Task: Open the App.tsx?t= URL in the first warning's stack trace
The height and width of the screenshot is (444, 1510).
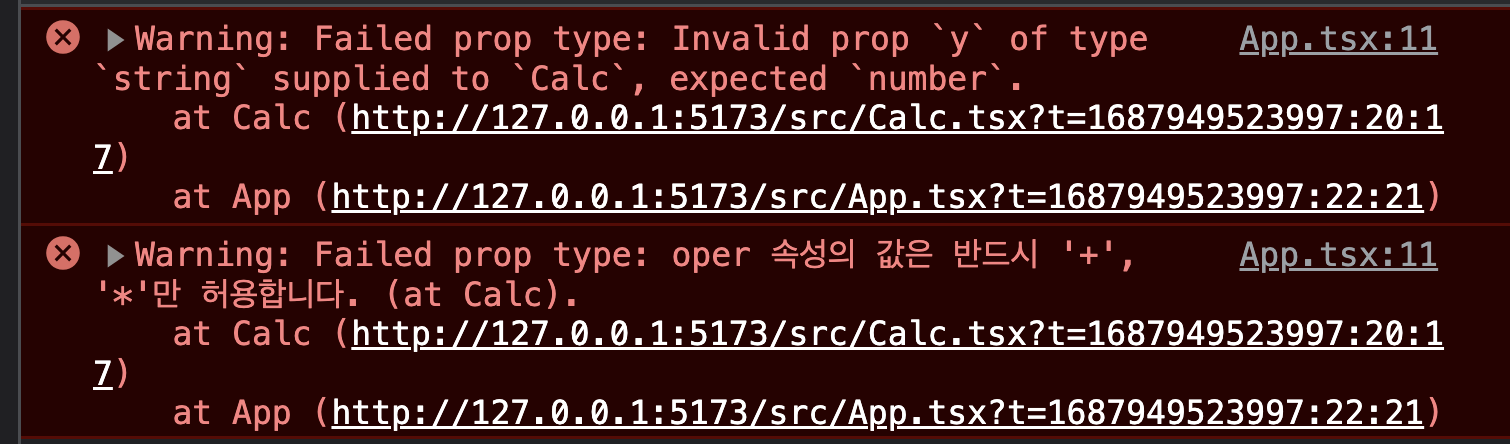Action: pos(877,197)
